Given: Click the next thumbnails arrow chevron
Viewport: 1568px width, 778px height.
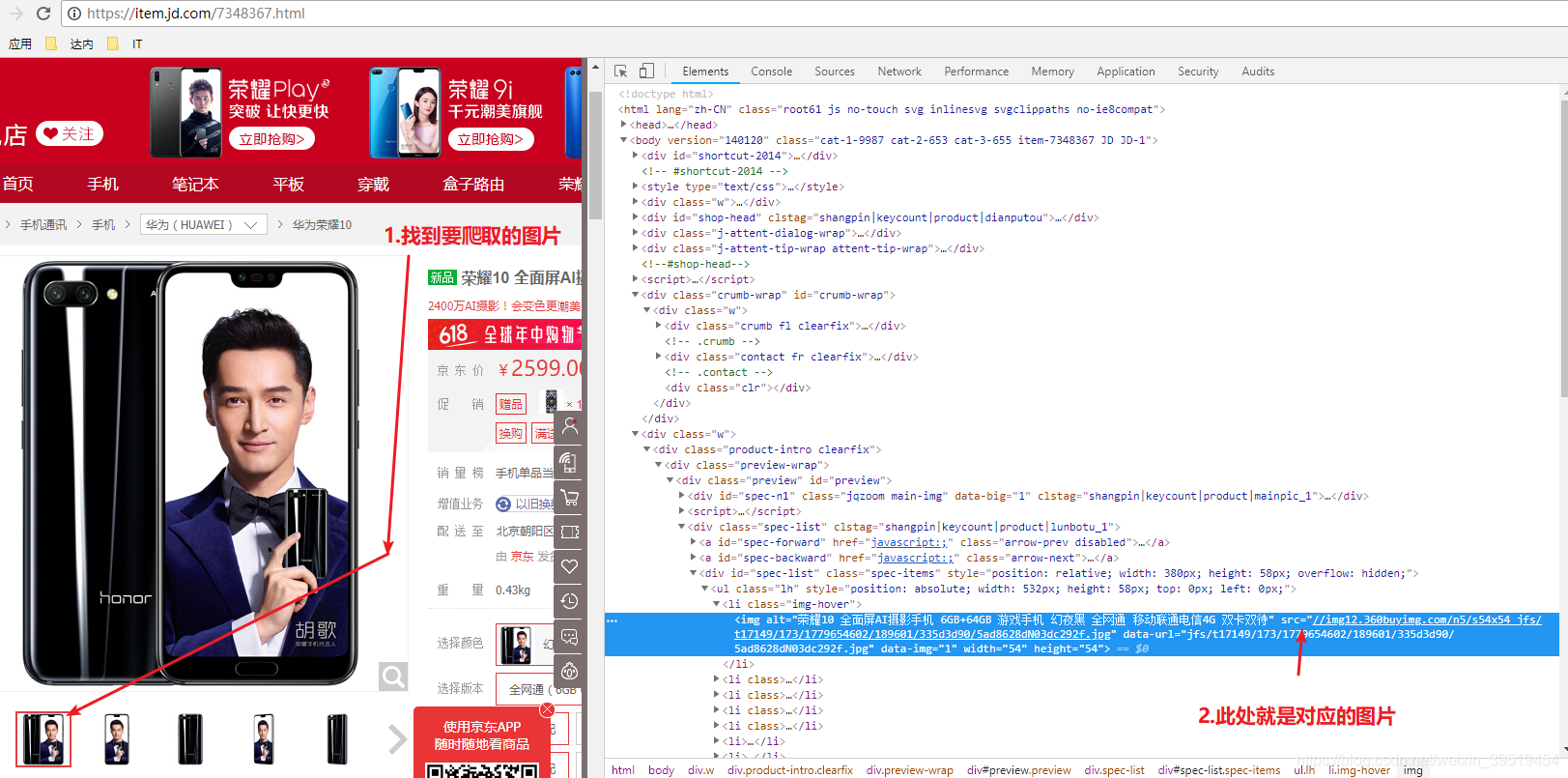Looking at the screenshot, I should [397, 739].
